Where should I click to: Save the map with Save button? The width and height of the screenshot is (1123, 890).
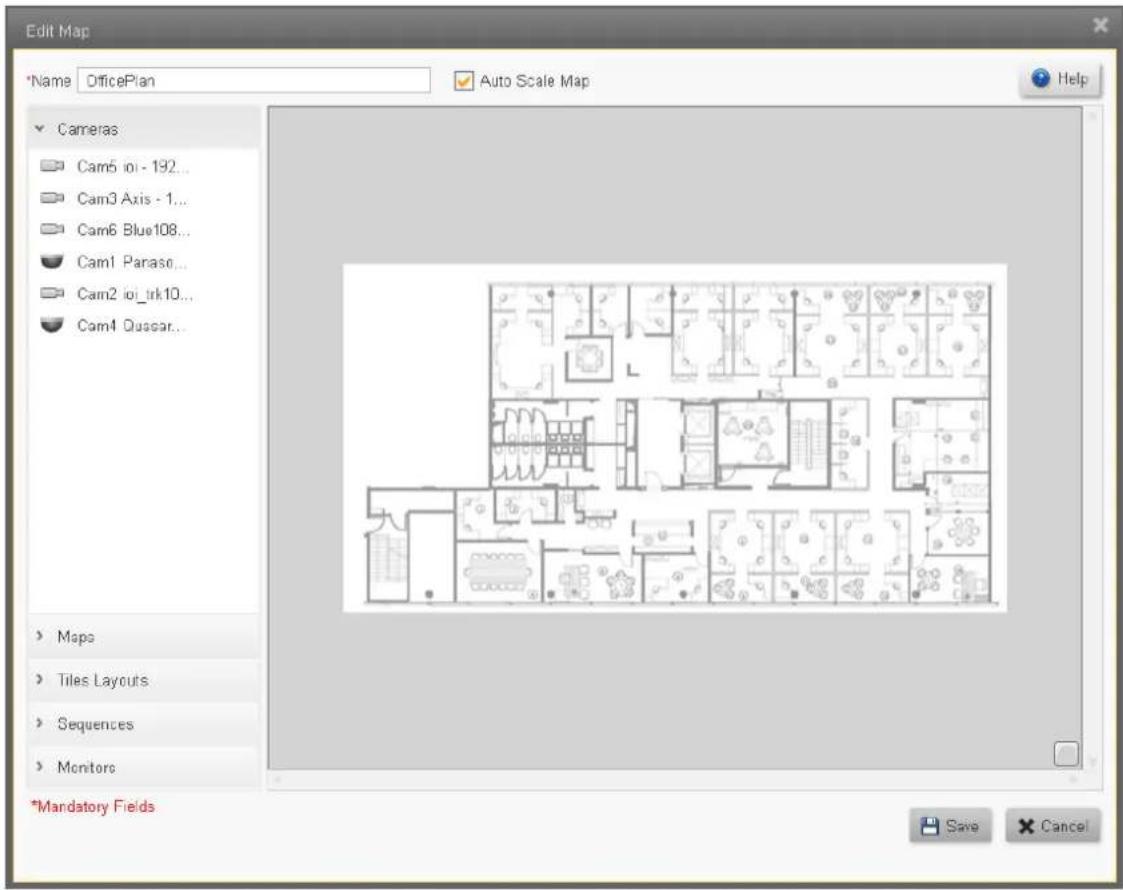point(950,826)
